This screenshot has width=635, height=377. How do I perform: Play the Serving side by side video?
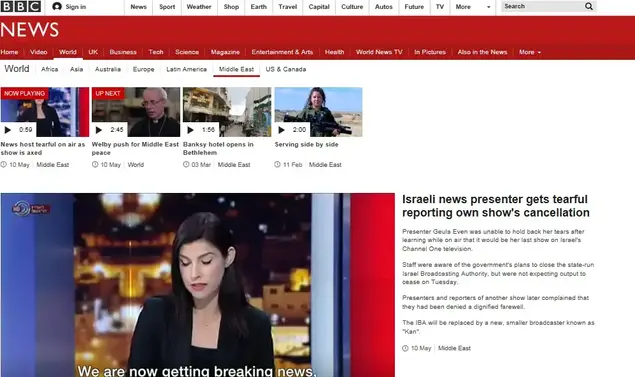tap(281, 130)
